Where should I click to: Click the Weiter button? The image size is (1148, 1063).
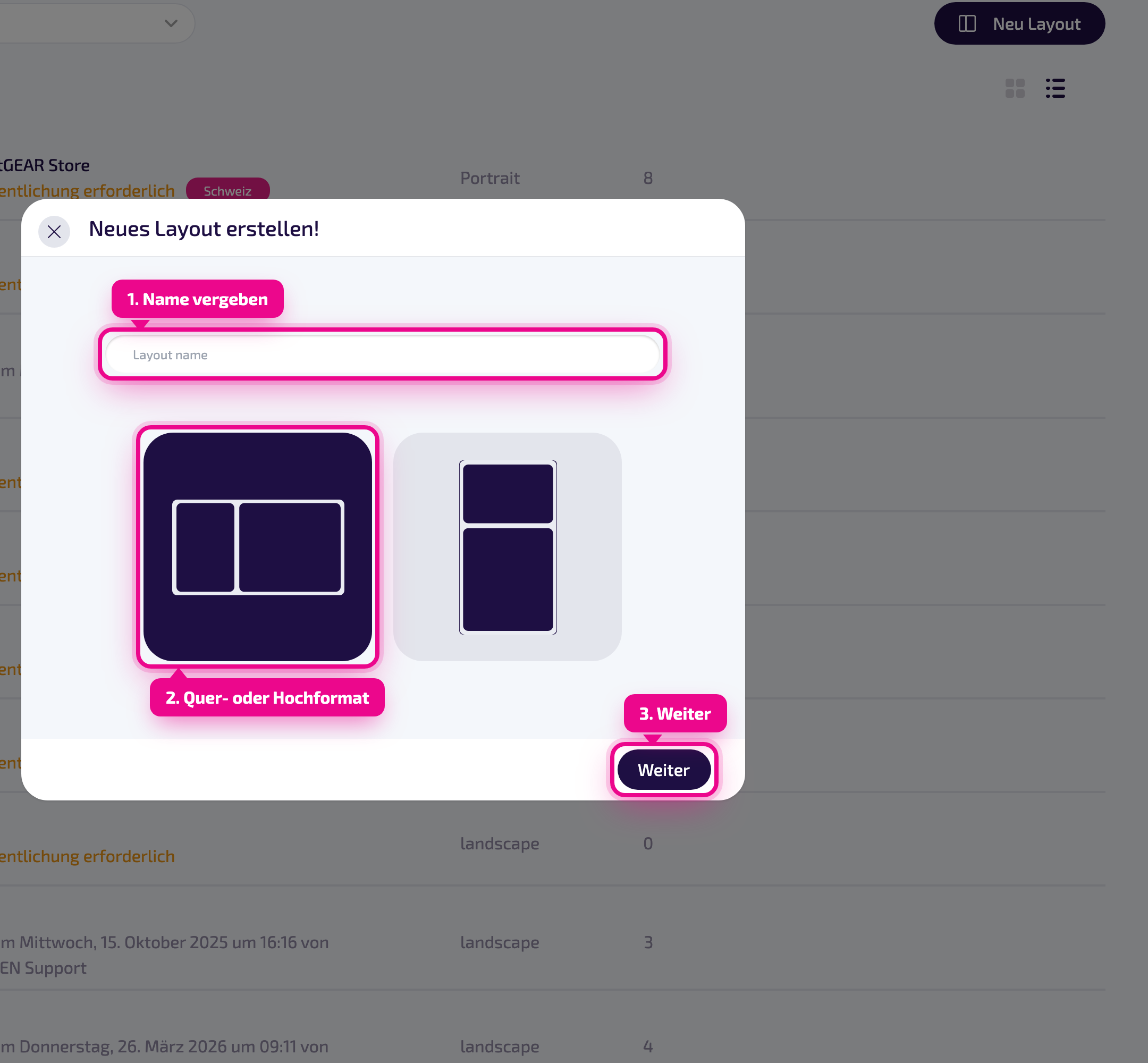664,770
